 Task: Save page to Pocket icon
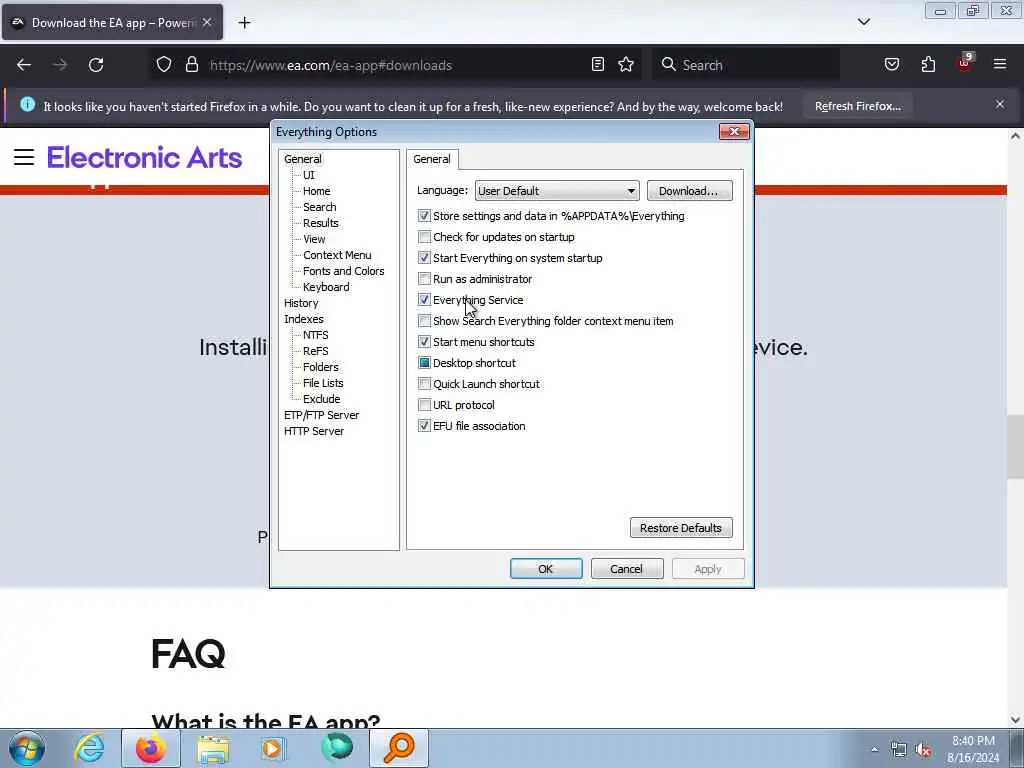click(x=891, y=65)
